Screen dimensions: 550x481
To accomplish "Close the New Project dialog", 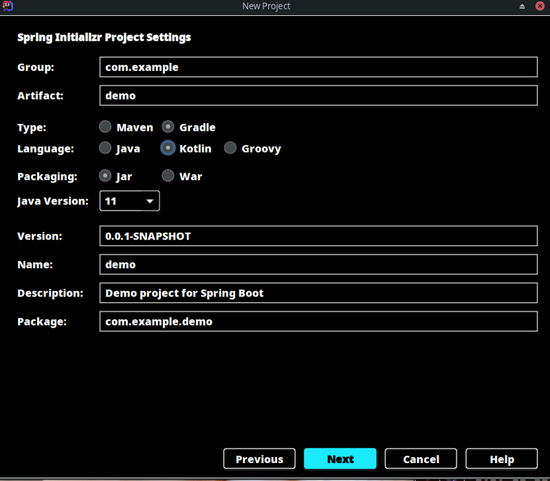I will point(540,6).
